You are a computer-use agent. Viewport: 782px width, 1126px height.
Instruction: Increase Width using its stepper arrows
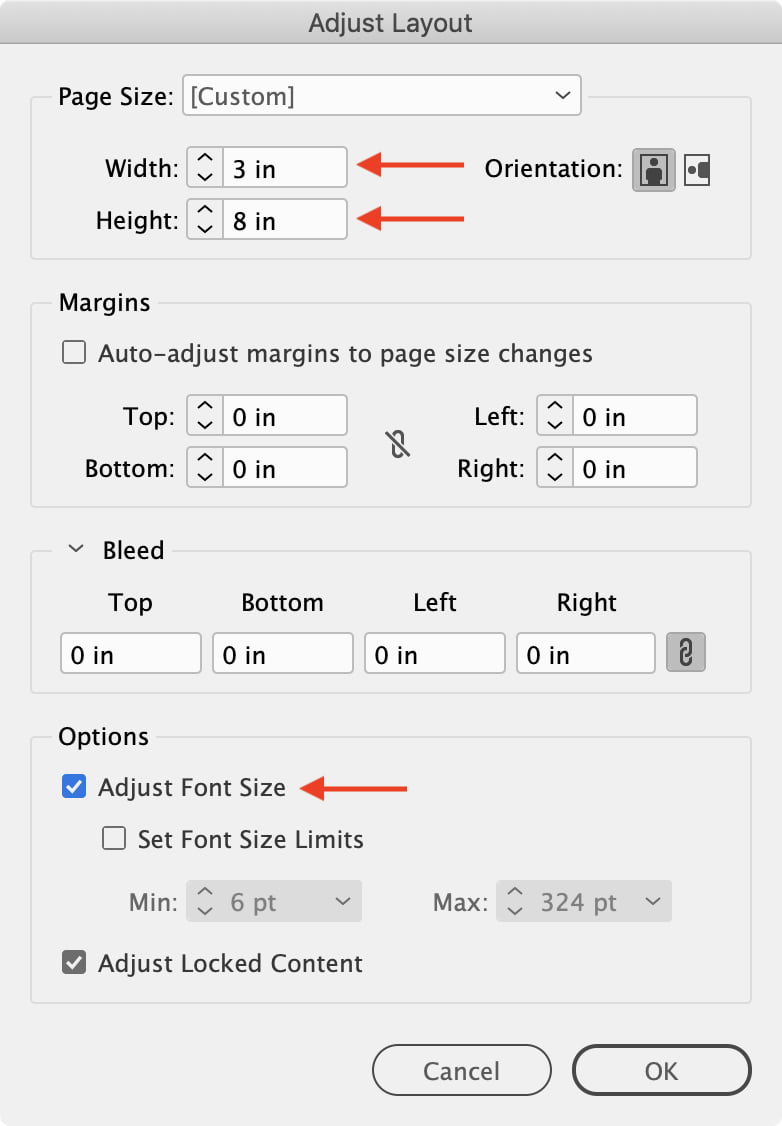click(x=204, y=160)
